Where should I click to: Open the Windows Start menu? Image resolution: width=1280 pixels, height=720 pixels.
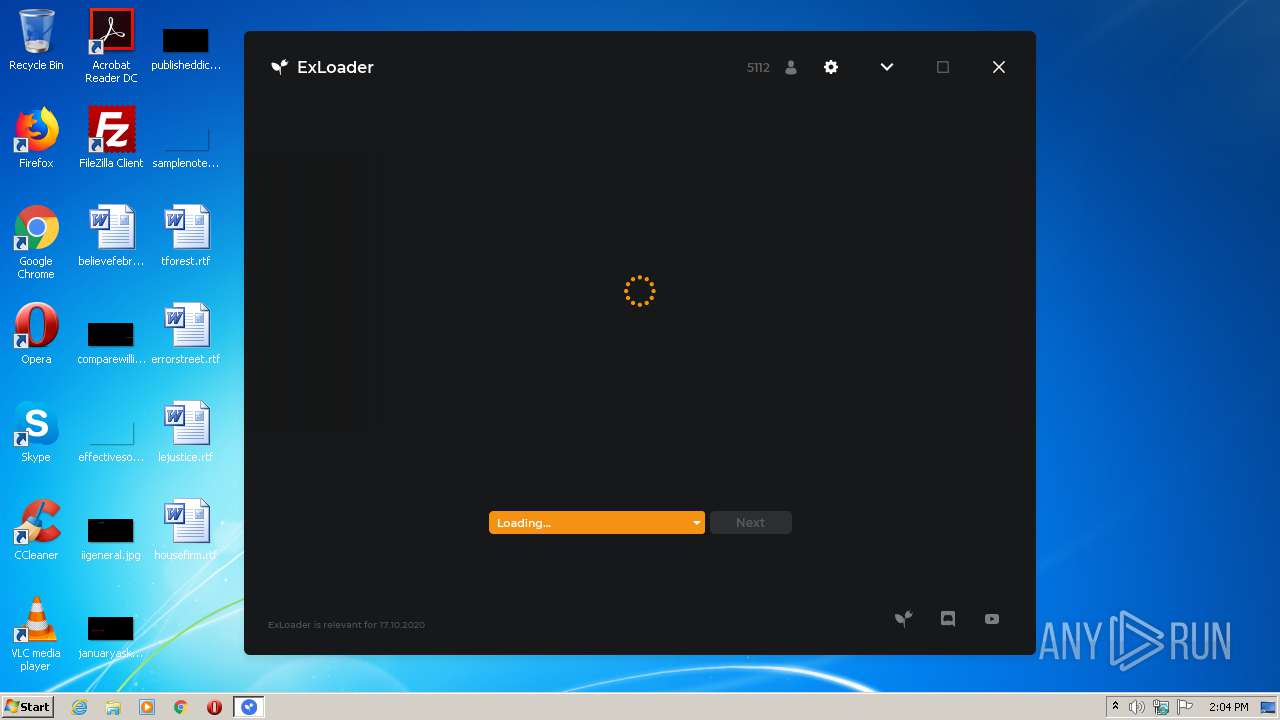pyautogui.click(x=27, y=707)
